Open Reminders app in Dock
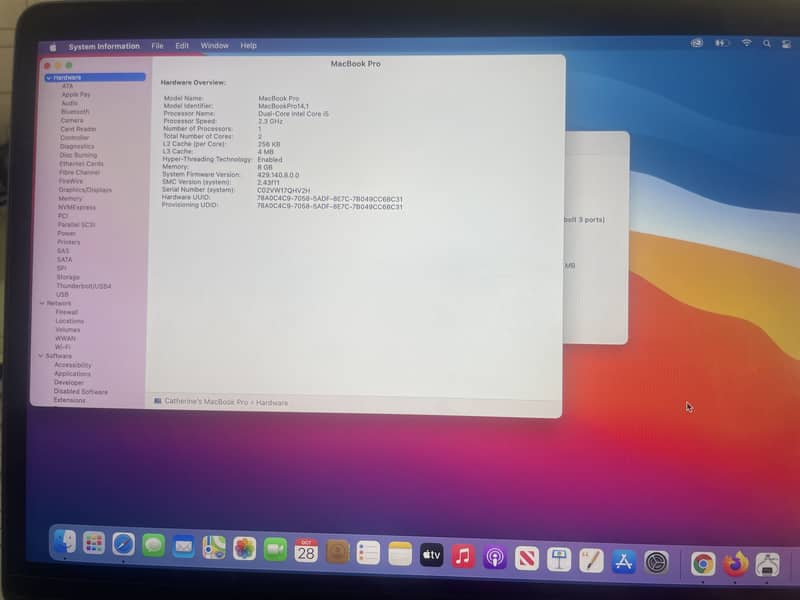The height and width of the screenshot is (600, 800). [368, 553]
